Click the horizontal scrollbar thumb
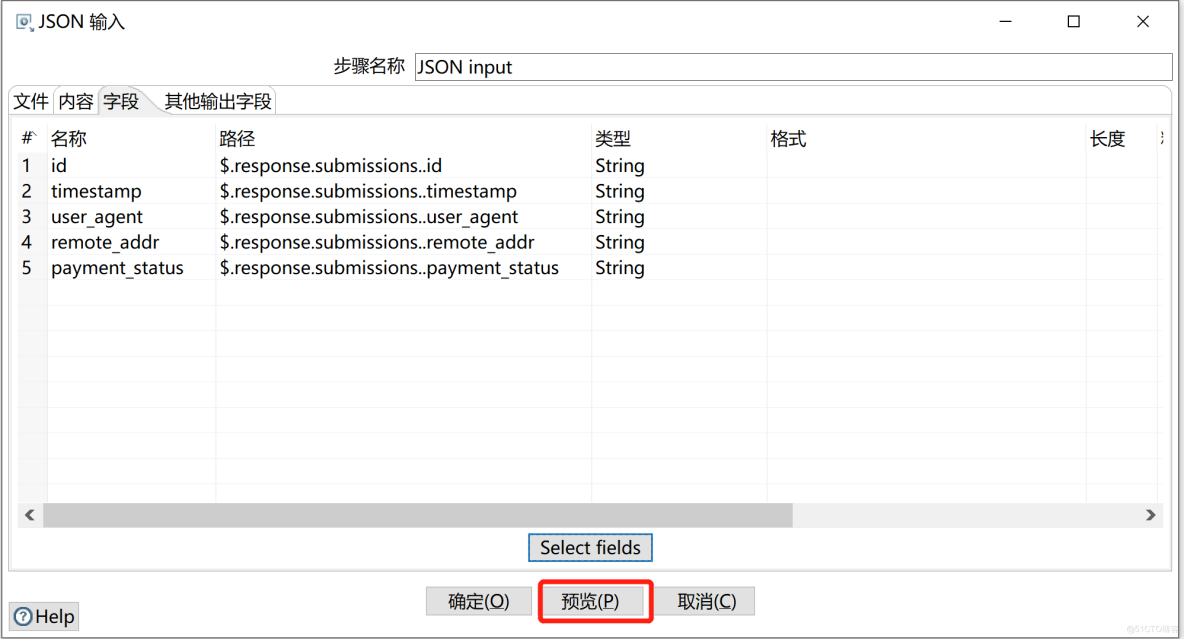Screen dimensions: 1184x639 pyautogui.click(x=417, y=515)
